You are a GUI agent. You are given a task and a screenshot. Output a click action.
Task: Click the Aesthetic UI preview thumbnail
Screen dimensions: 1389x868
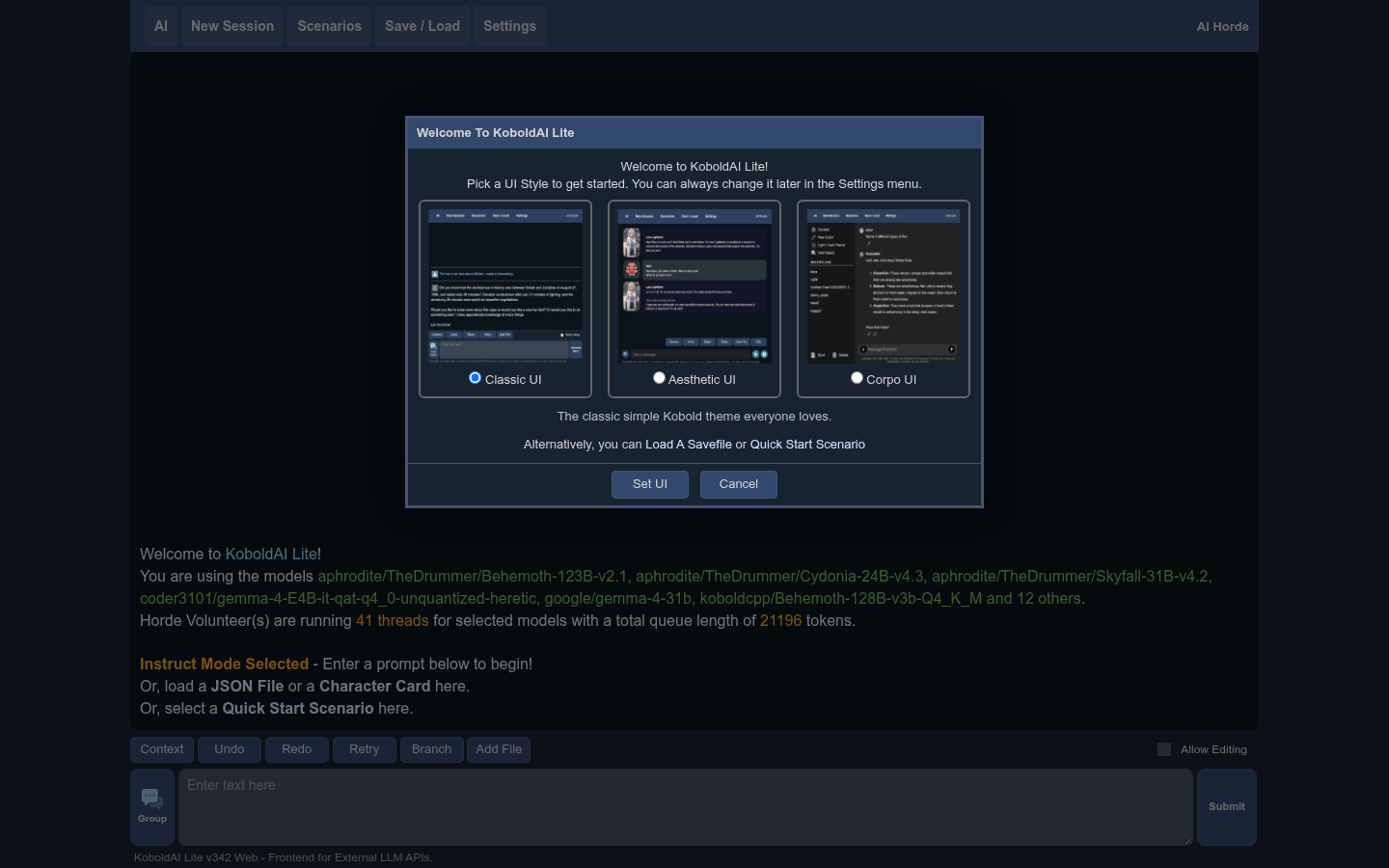tap(694, 286)
